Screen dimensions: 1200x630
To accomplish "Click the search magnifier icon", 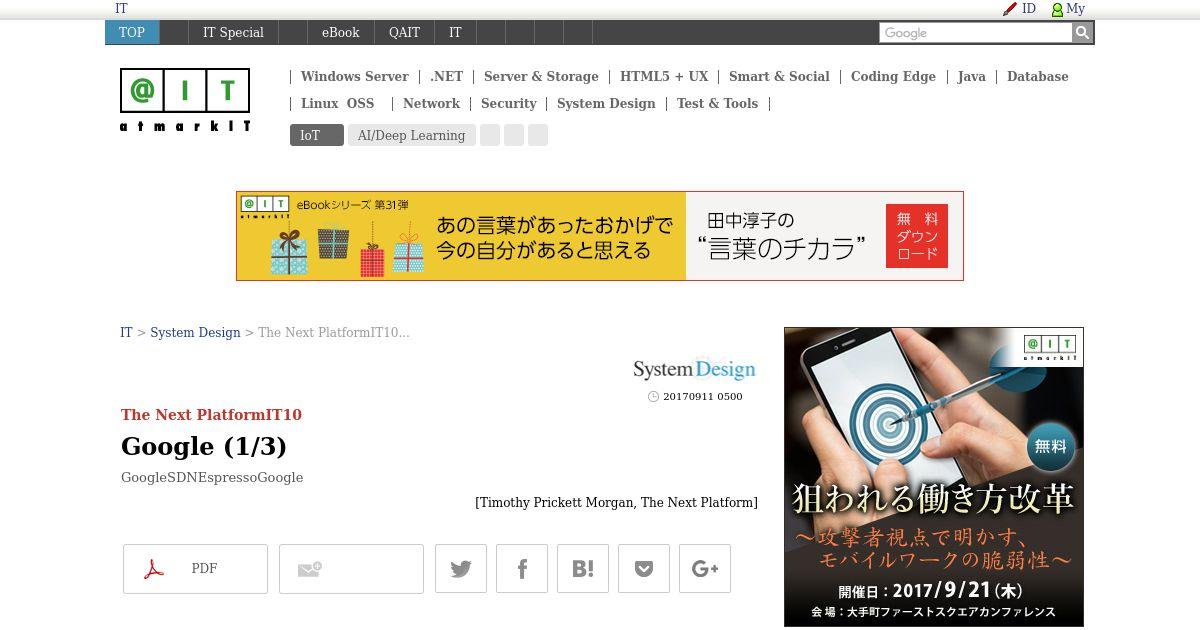I will click(1082, 33).
